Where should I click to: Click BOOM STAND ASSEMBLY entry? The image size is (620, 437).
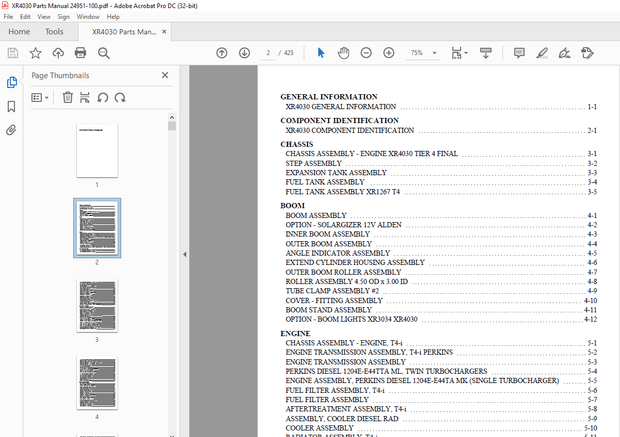(x=329, y=310)
